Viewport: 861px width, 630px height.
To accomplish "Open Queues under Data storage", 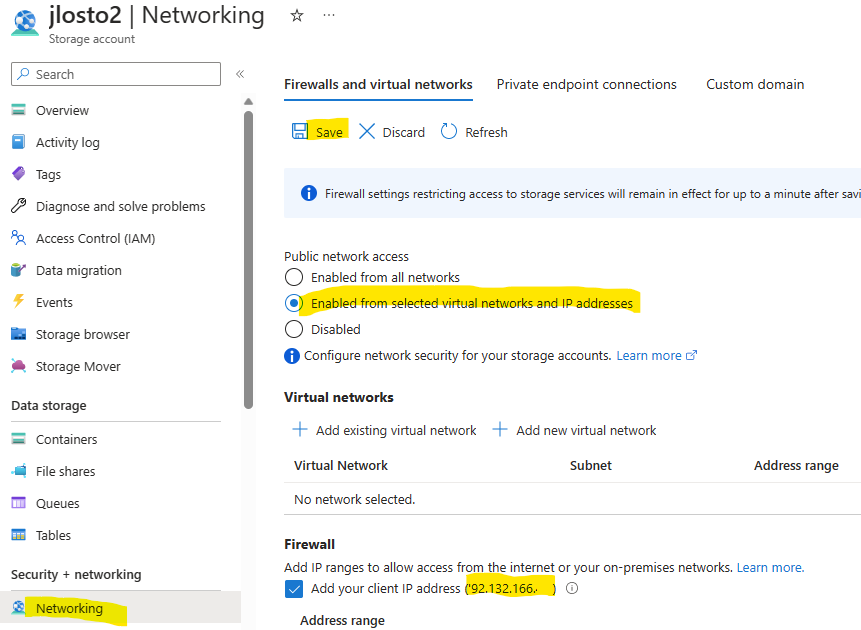I will coord(58,503).
